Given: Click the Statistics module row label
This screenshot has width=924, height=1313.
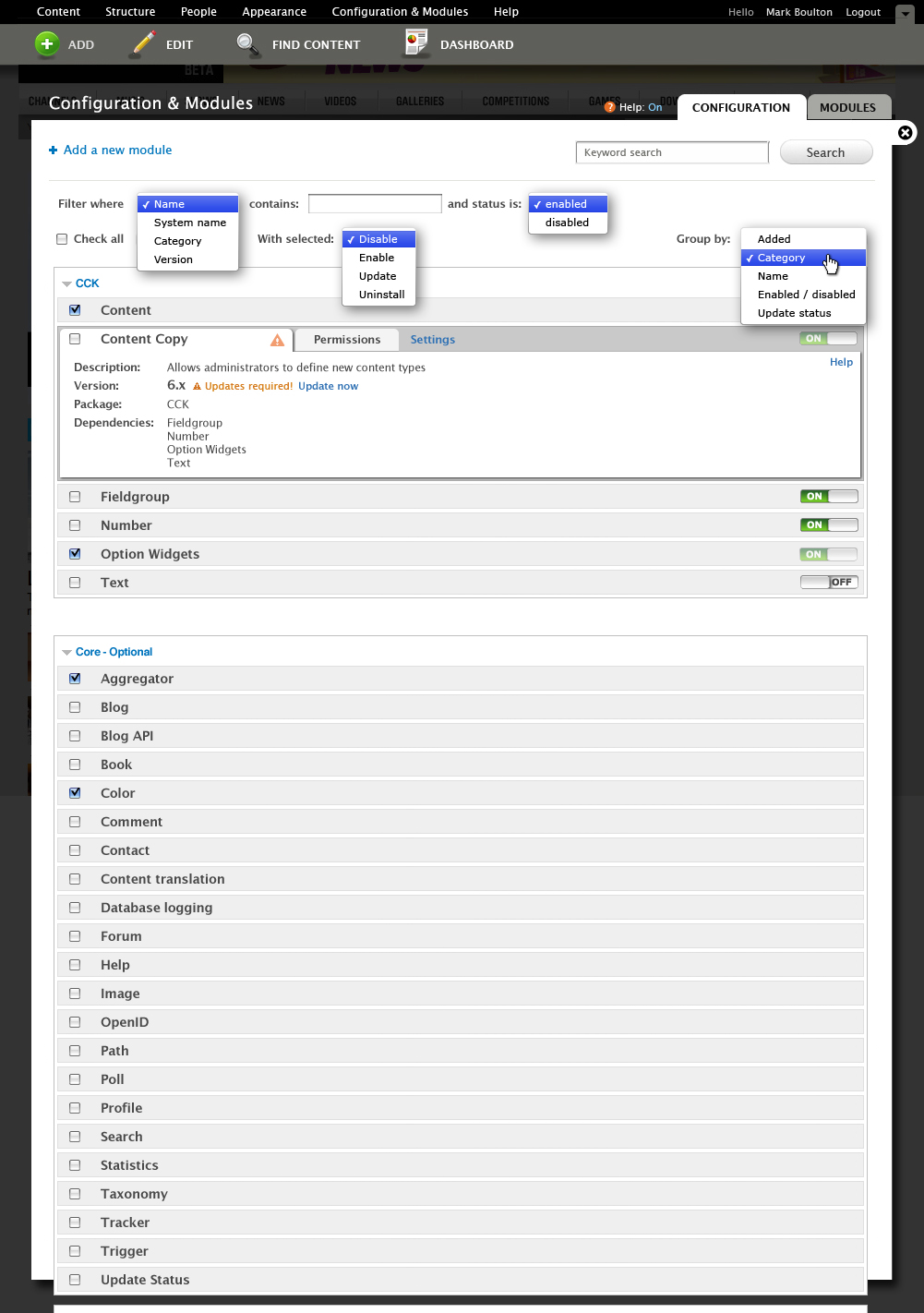Looking at the screenshot, I should [129, 1165].
